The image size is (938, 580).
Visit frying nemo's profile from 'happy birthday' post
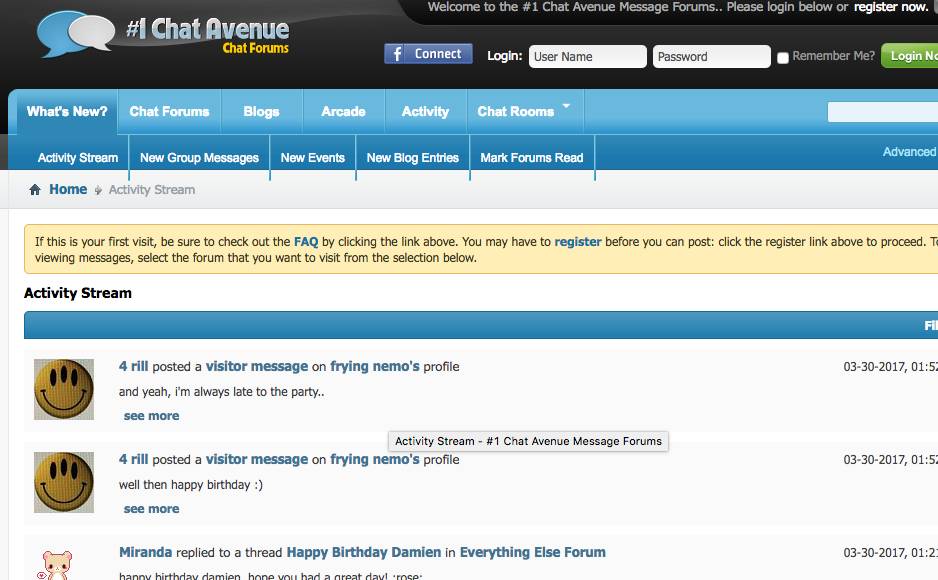(x=375, y=460)
